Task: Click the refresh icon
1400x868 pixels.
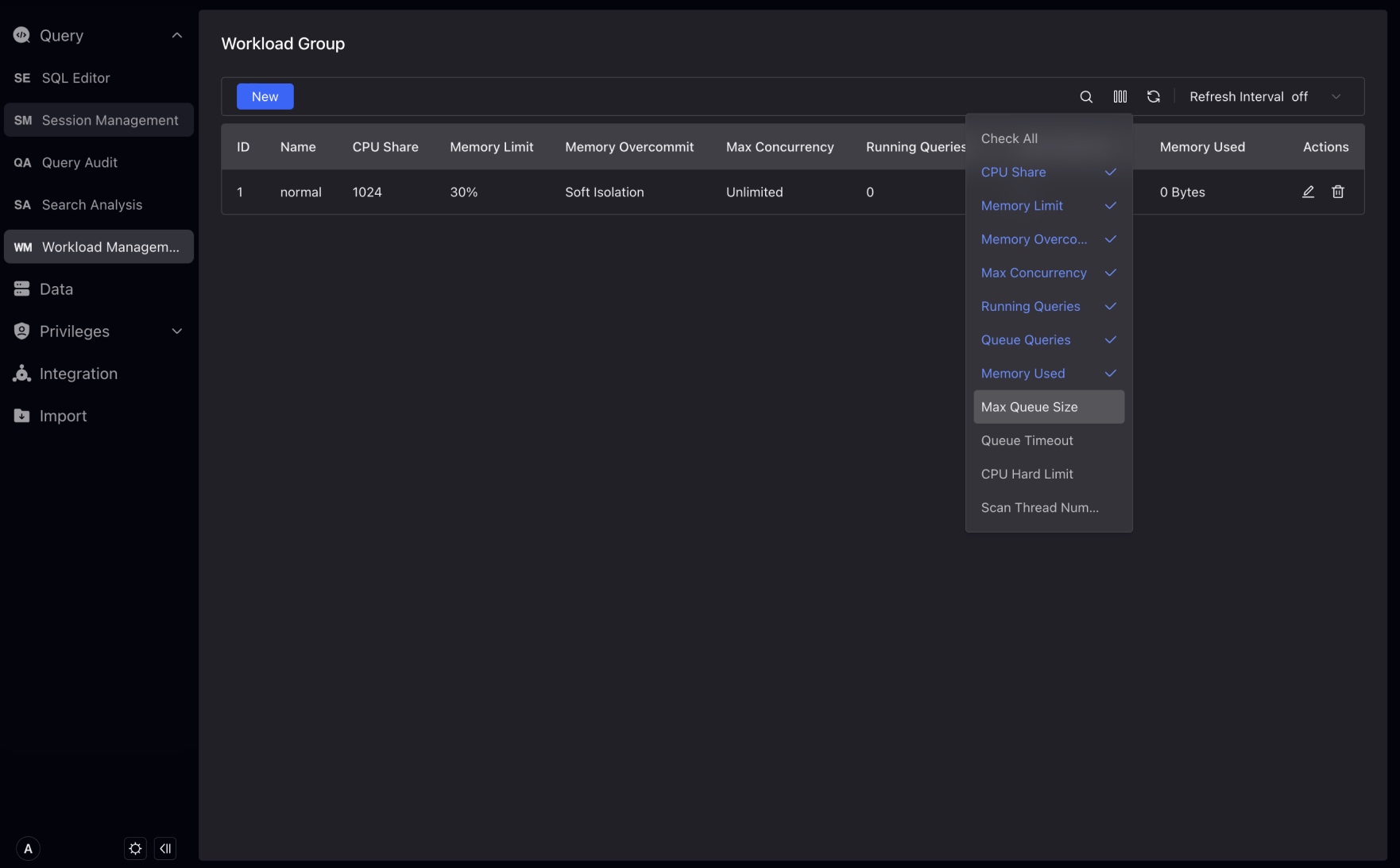Action: 1153,97
